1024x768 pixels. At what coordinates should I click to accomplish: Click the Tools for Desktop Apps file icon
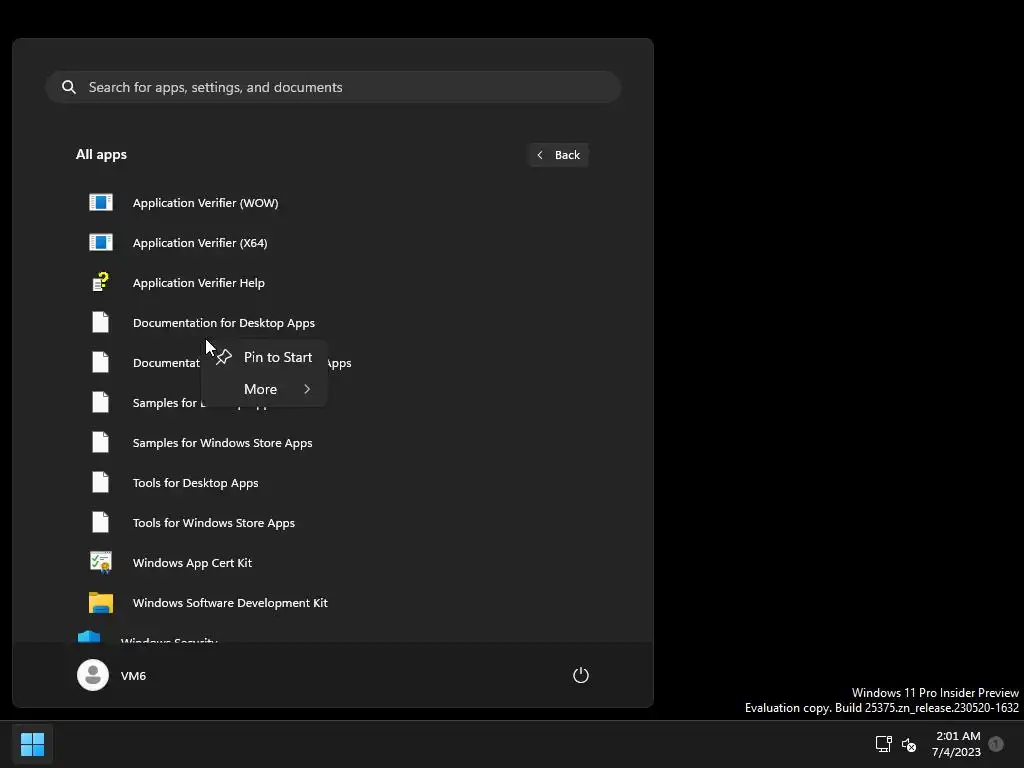(101, 482)
